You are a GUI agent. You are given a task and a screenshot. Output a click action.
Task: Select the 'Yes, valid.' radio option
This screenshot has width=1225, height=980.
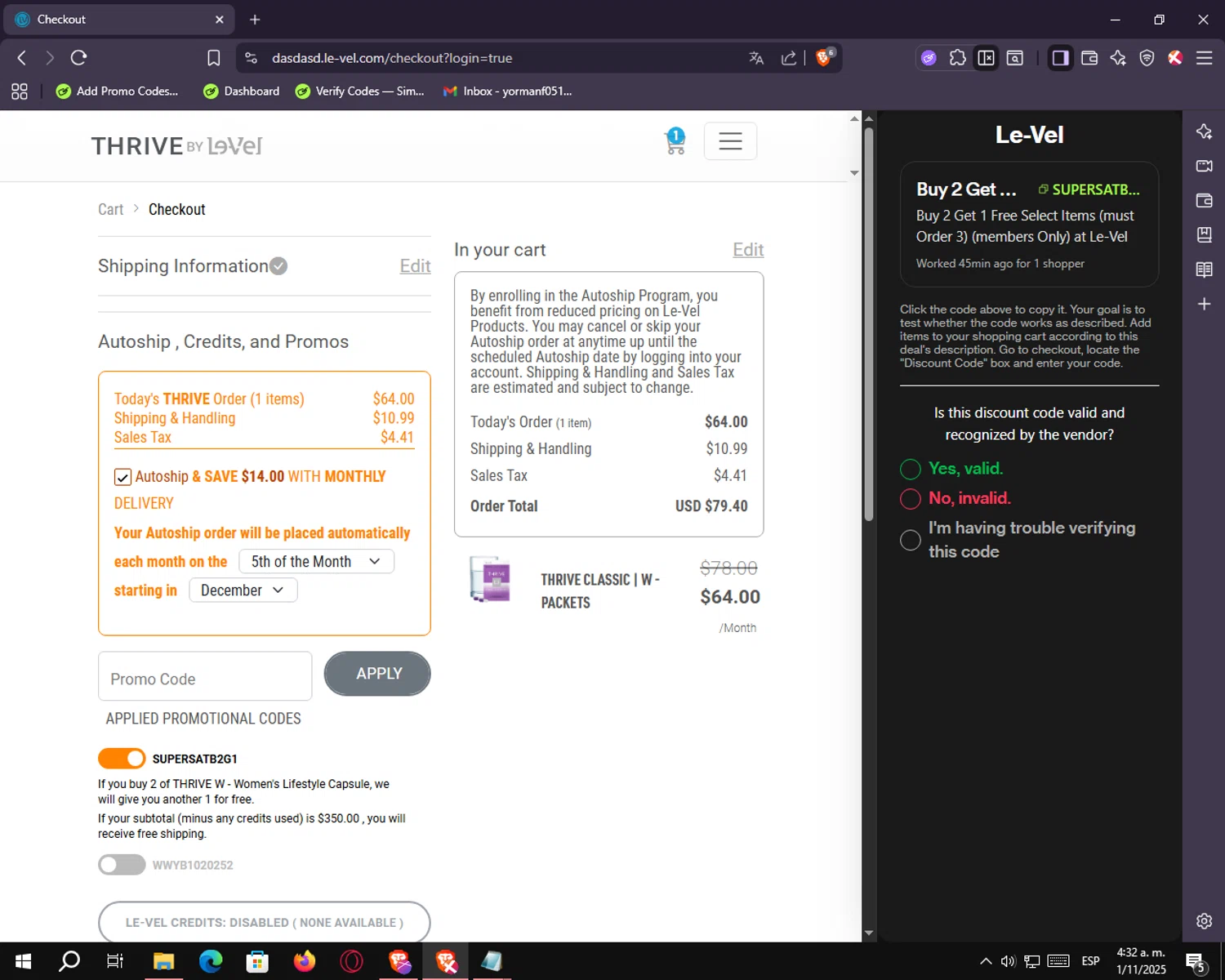click(x=911, y=469)
